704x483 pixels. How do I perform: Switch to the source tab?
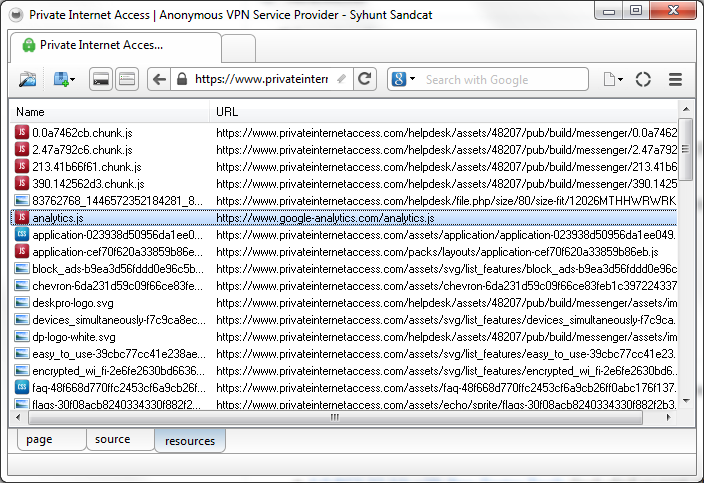120,439
